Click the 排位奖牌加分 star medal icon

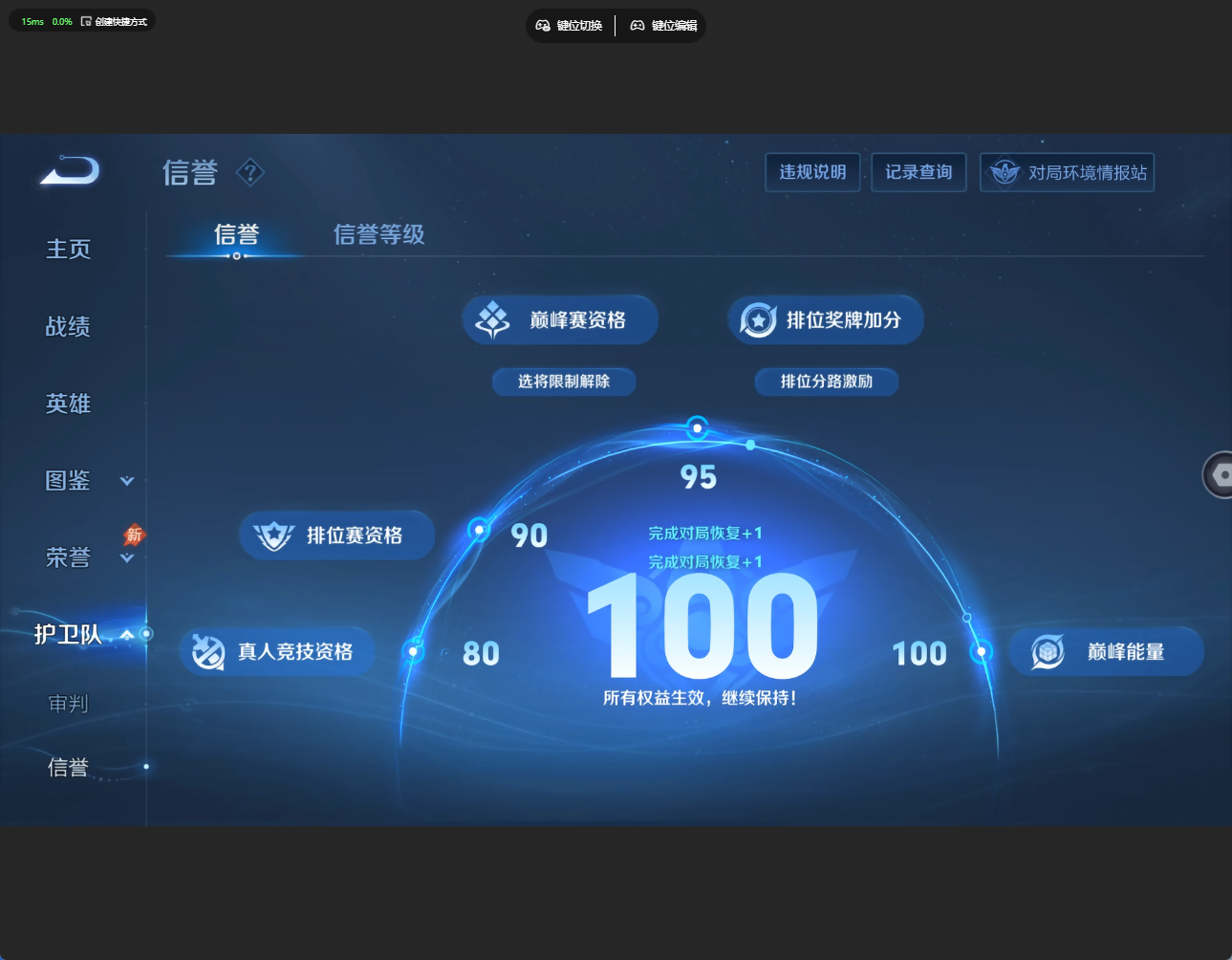(x=759, y=319)
